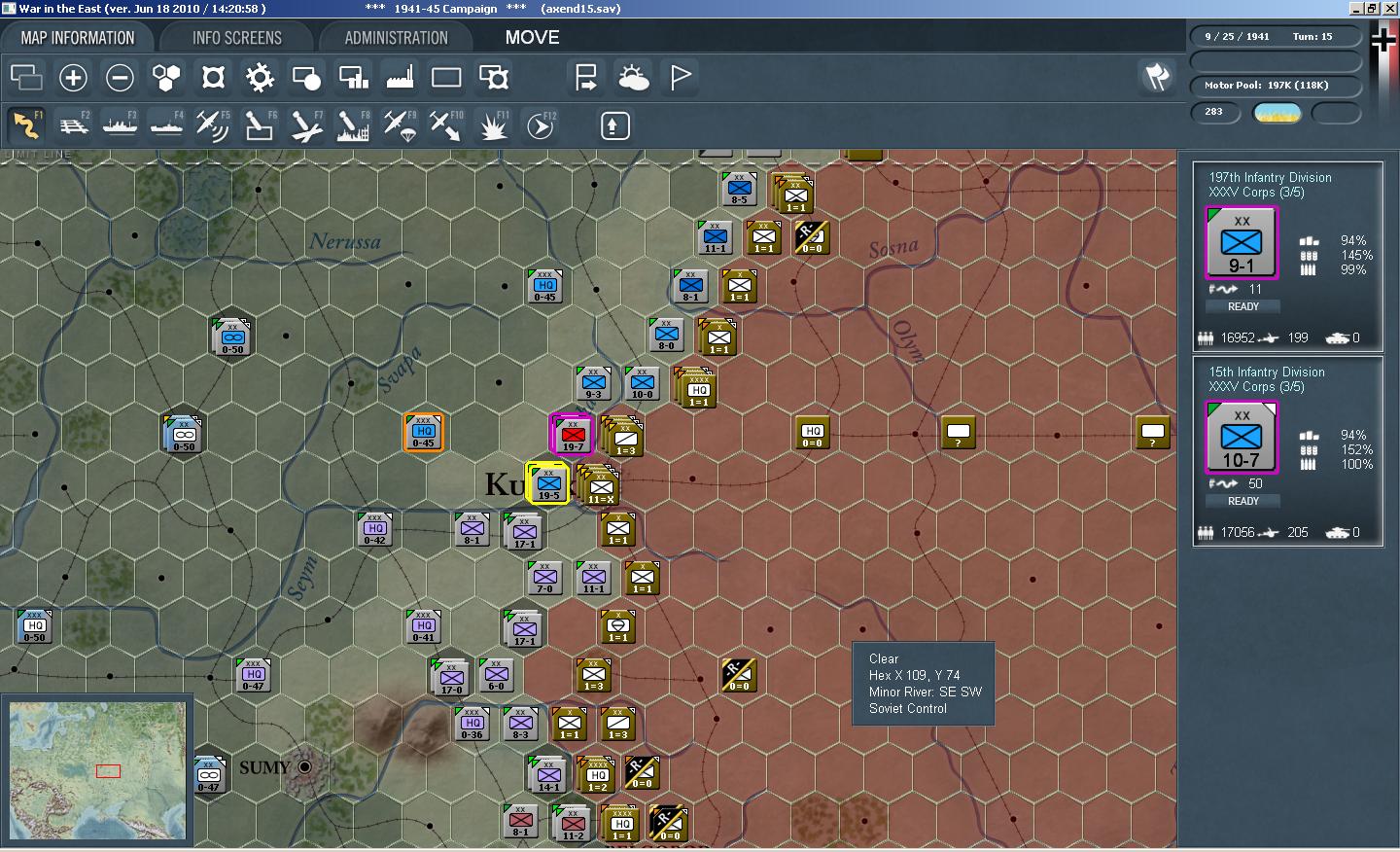Toggle the weather display icon

(633, 77)
